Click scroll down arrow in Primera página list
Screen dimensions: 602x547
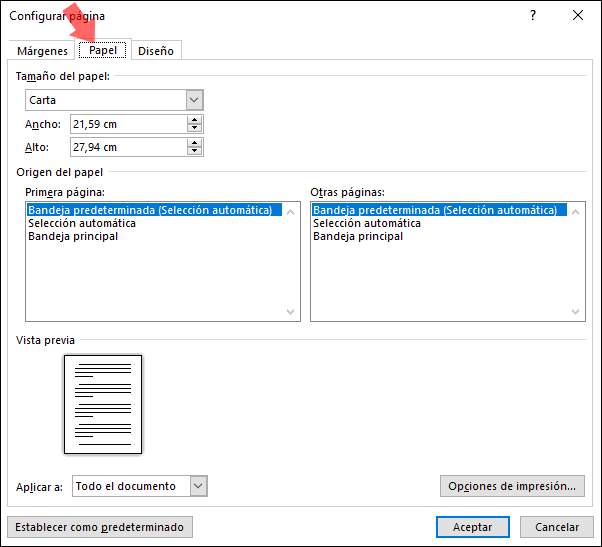click(x=291, y=311)
